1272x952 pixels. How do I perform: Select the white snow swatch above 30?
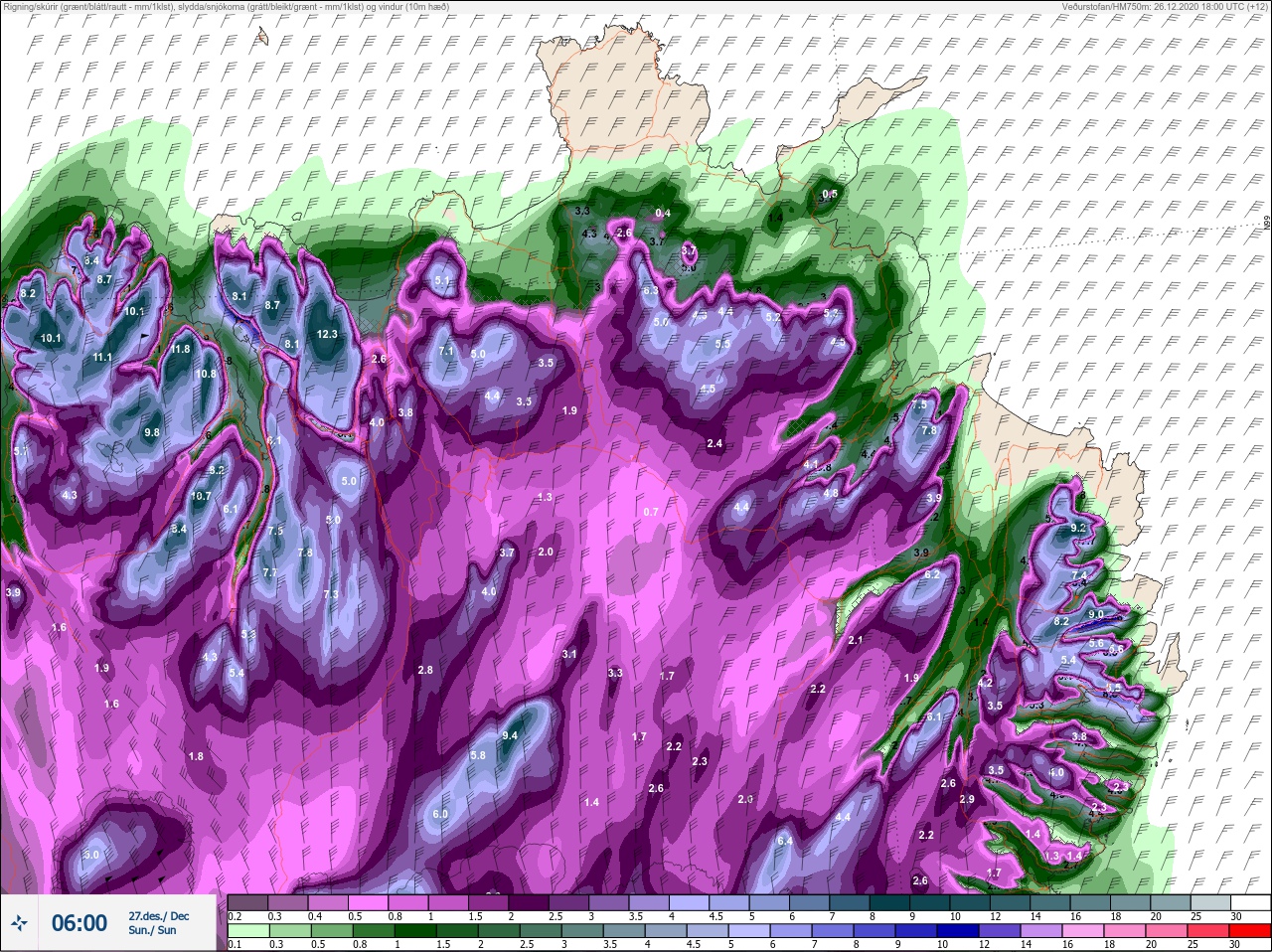(x=1252, y=902)
